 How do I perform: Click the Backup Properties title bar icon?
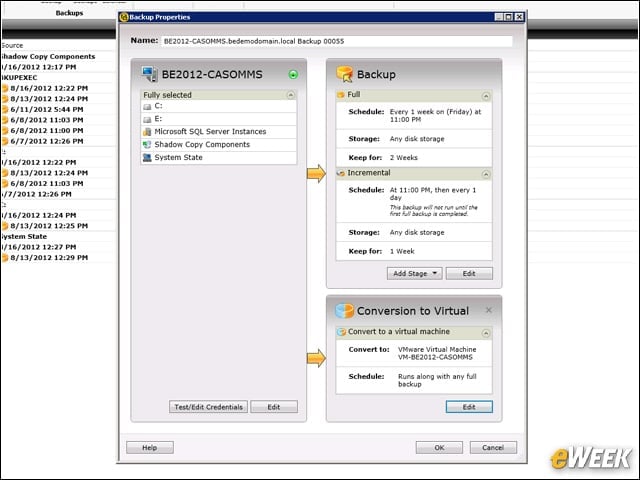coord(124,17)
